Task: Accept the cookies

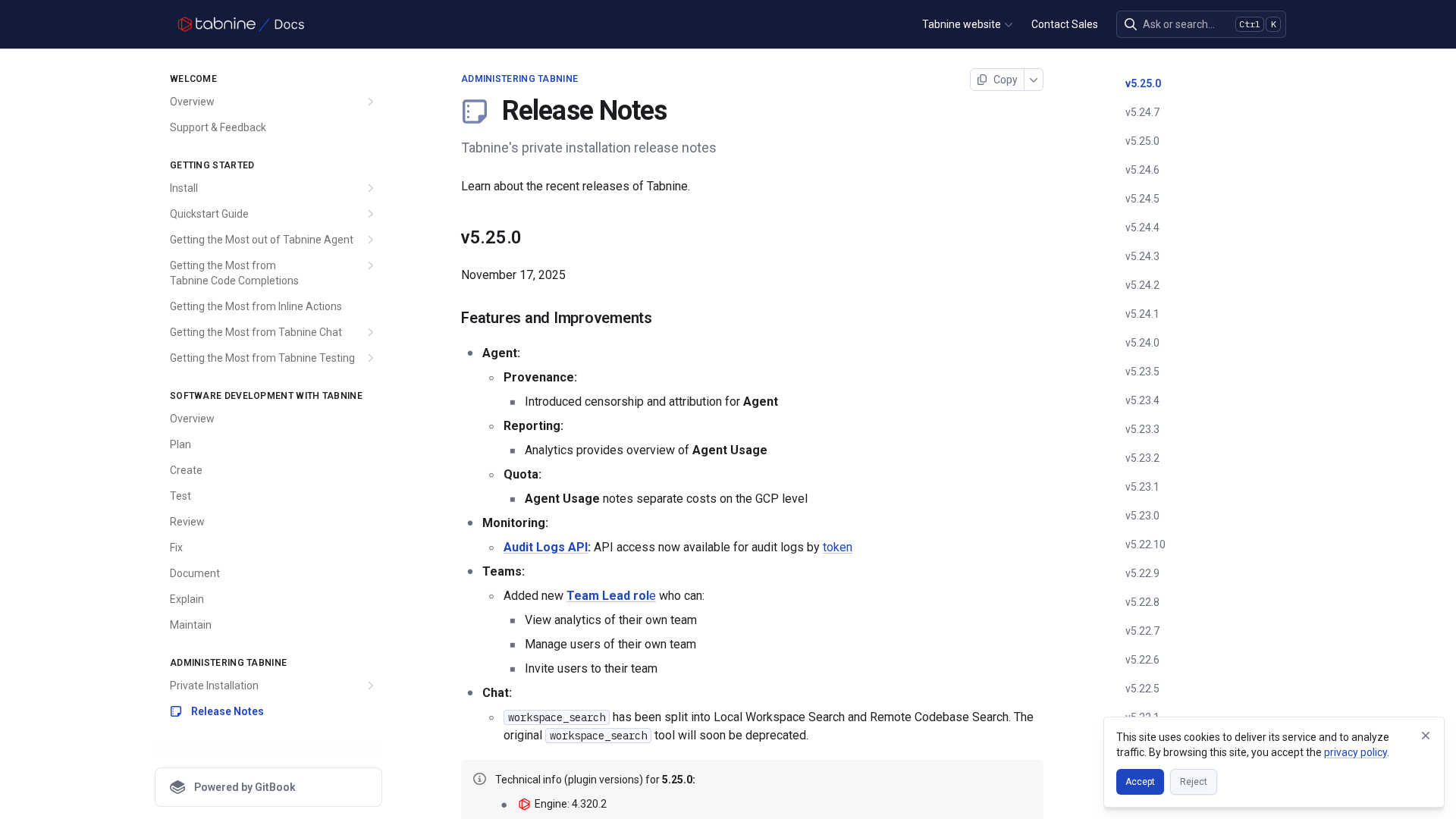Action: (1140, 782)
